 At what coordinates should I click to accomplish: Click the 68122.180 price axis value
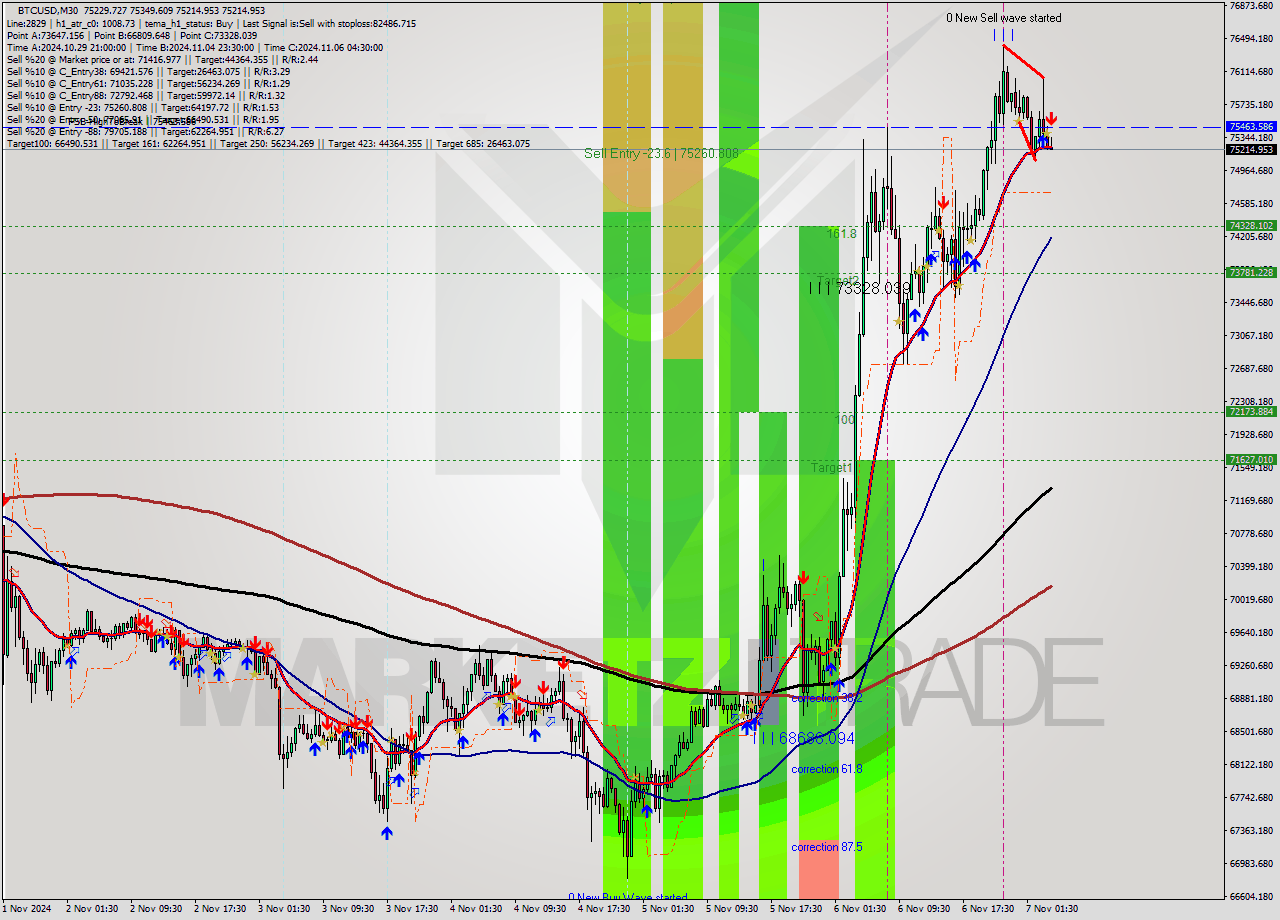[1251, 765]
